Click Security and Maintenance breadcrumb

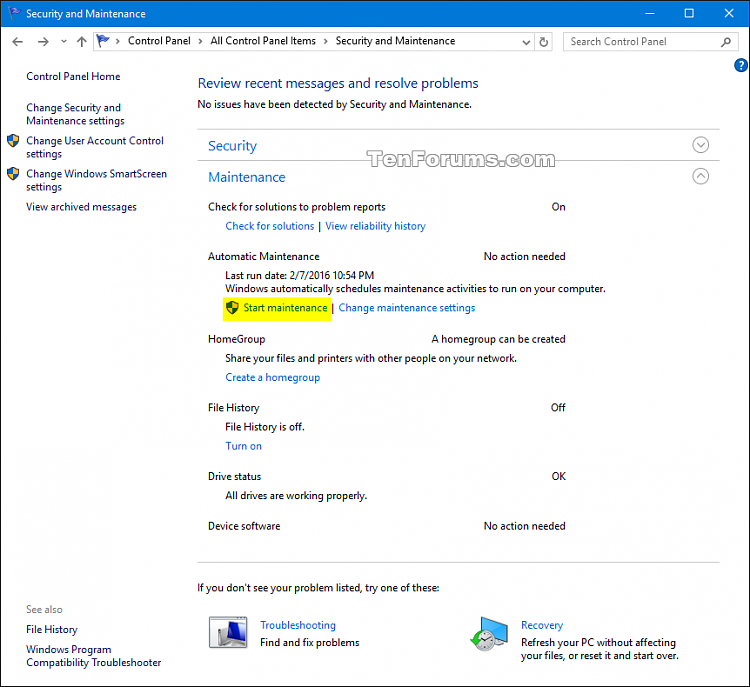(x=396, y=41)
